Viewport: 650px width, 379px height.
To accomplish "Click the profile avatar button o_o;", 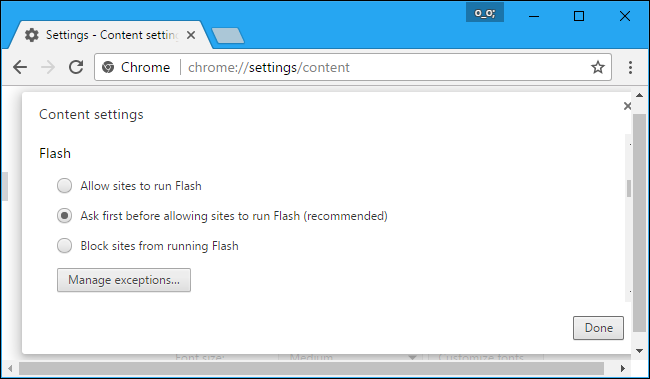I will (485, 13).
